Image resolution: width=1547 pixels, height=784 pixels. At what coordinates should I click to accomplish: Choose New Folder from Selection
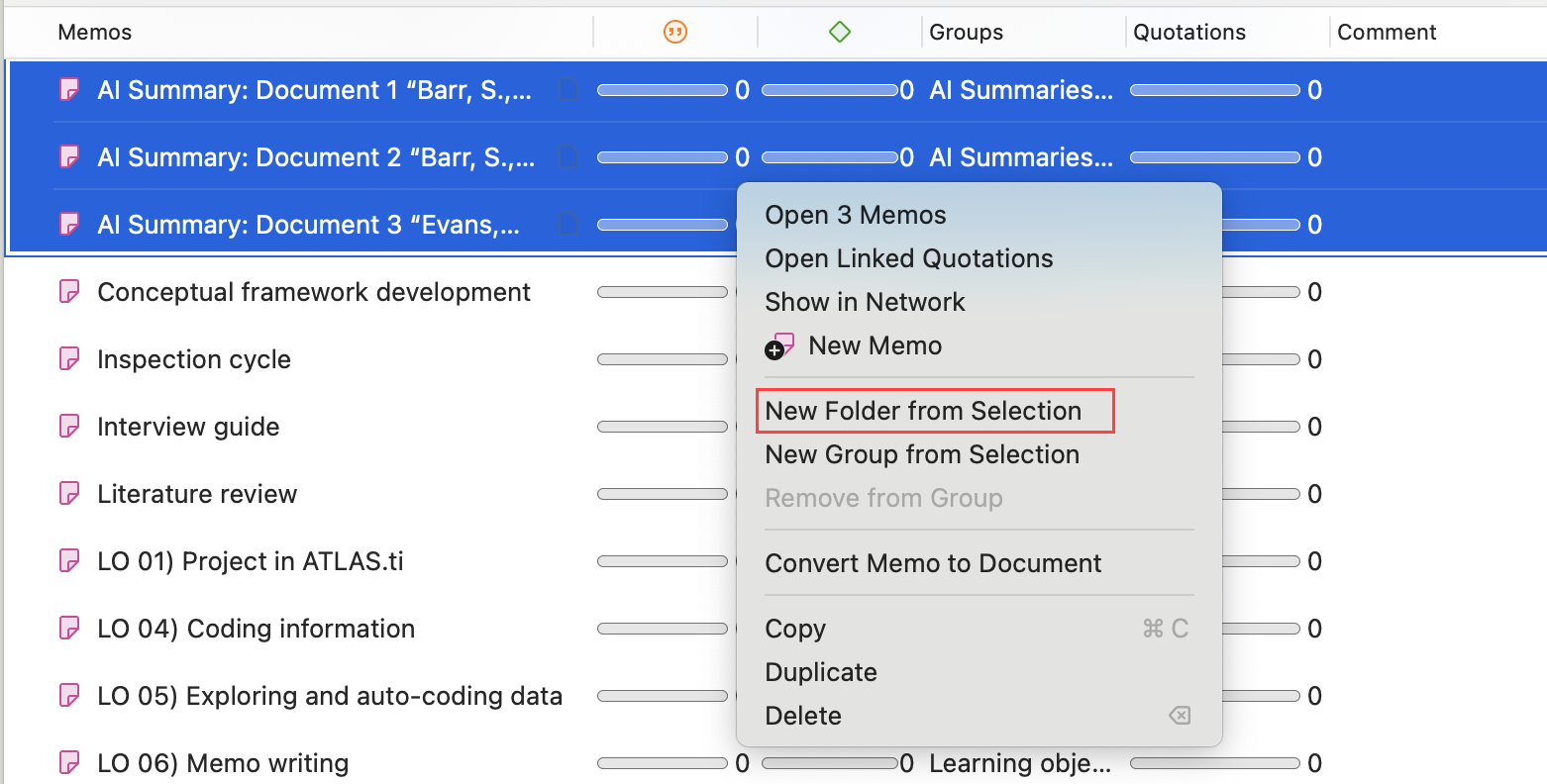(923, 411)
